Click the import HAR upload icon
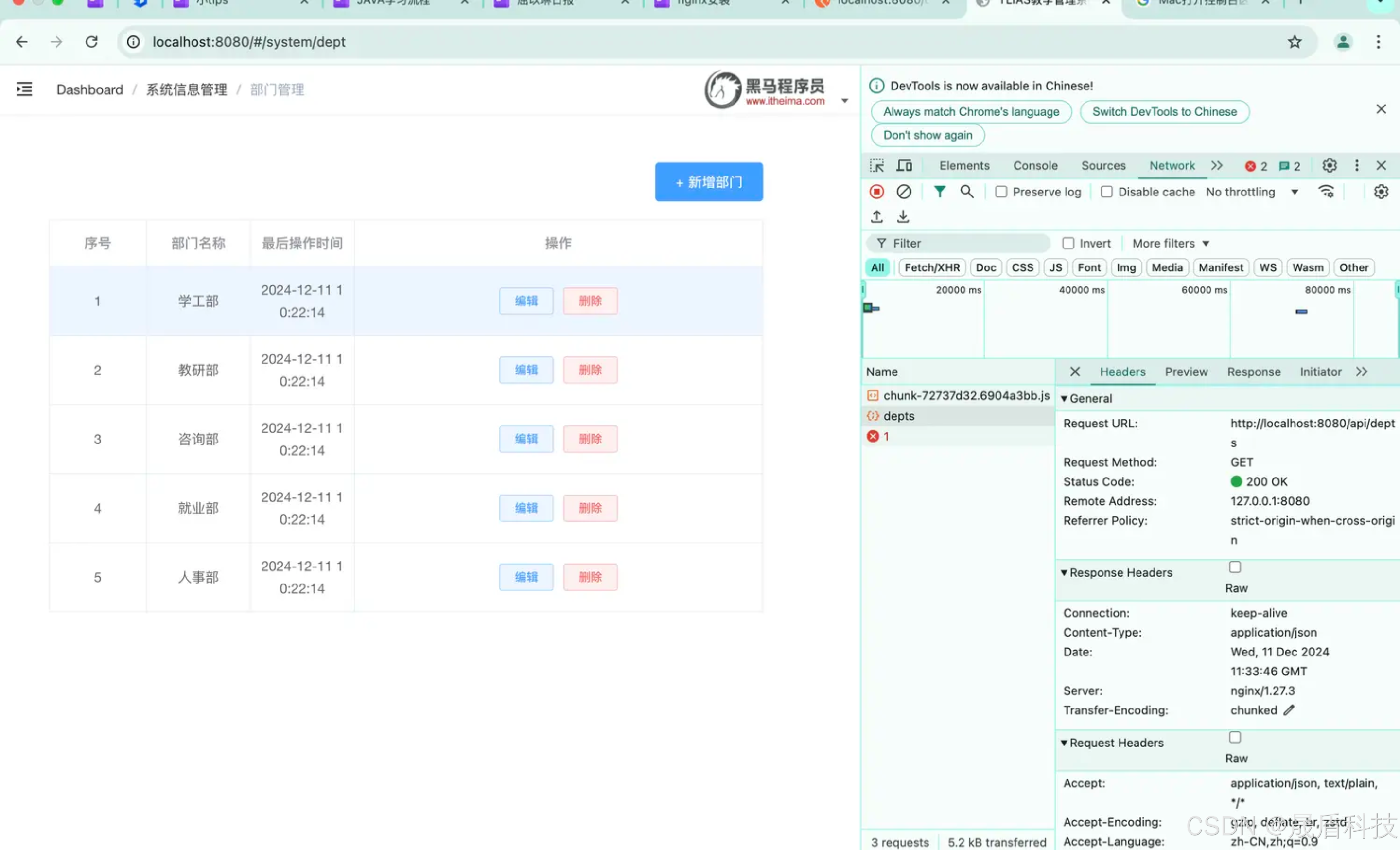Image resolution: width=1400 pixels, height=850 pixels. click(877, 216)
